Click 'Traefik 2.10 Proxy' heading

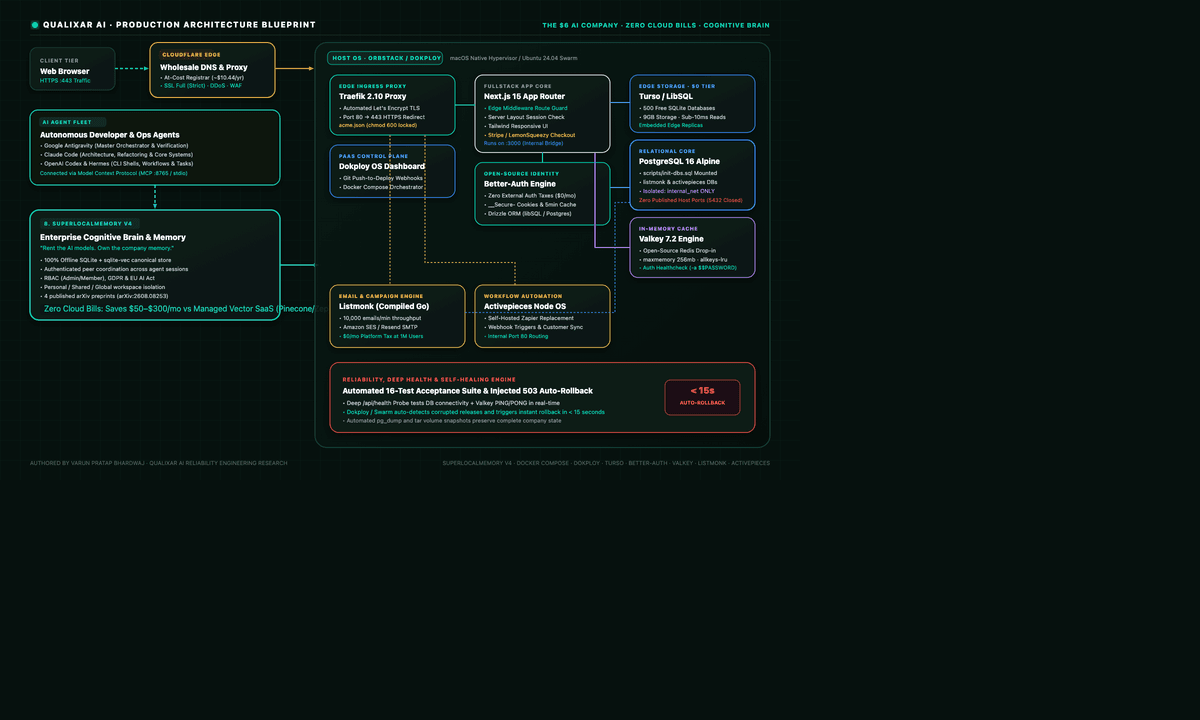tap(373, 96)
